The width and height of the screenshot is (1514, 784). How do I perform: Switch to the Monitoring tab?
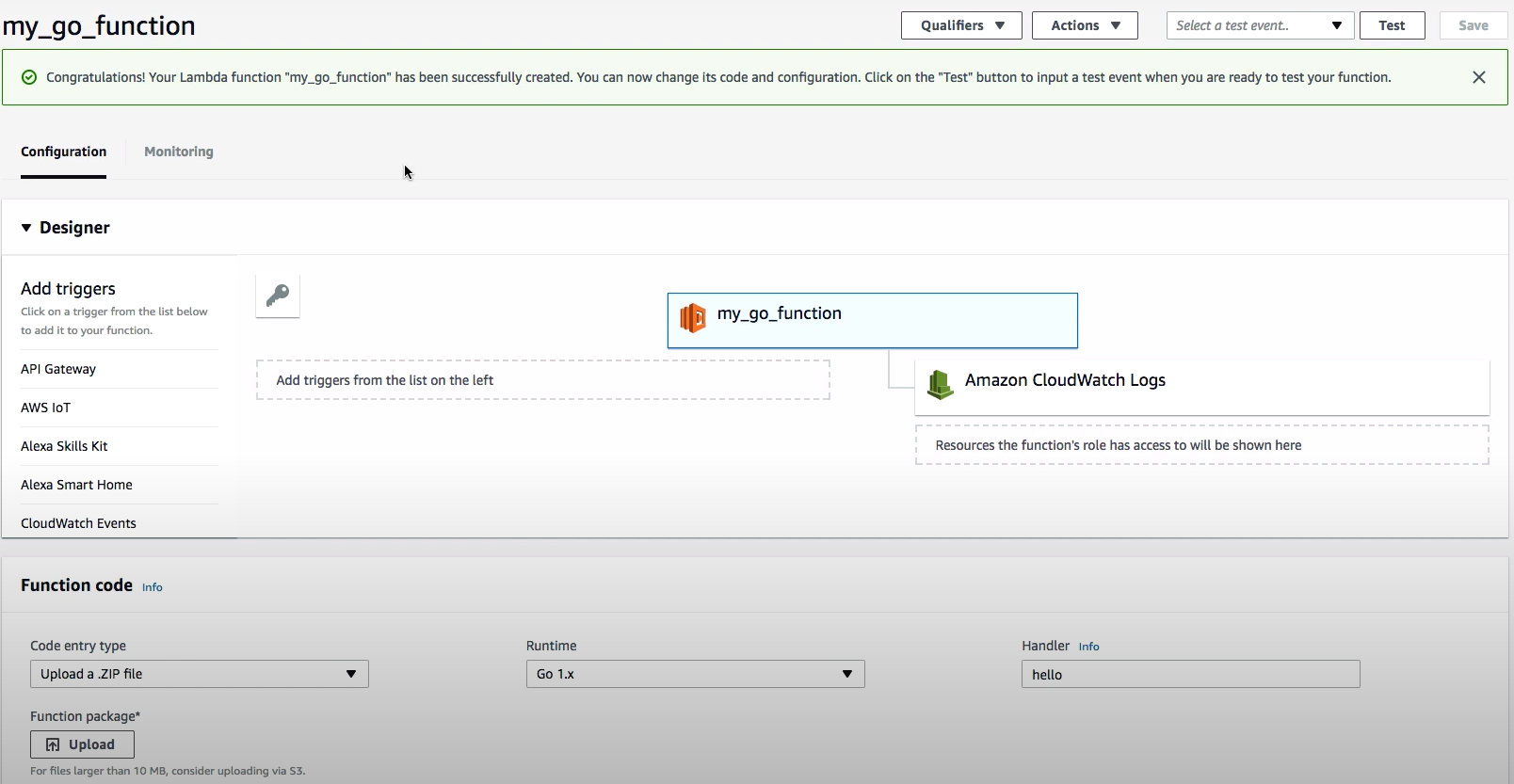pos(179,152)
